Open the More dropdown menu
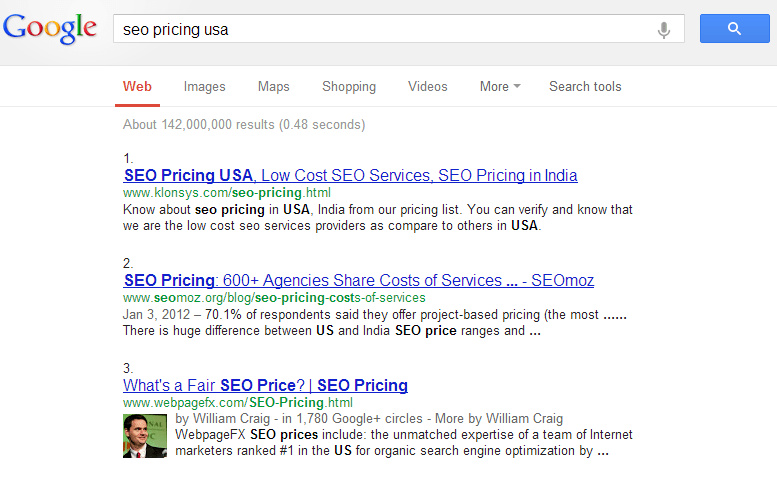Screen dimensions: 777x485 [500, 86]
